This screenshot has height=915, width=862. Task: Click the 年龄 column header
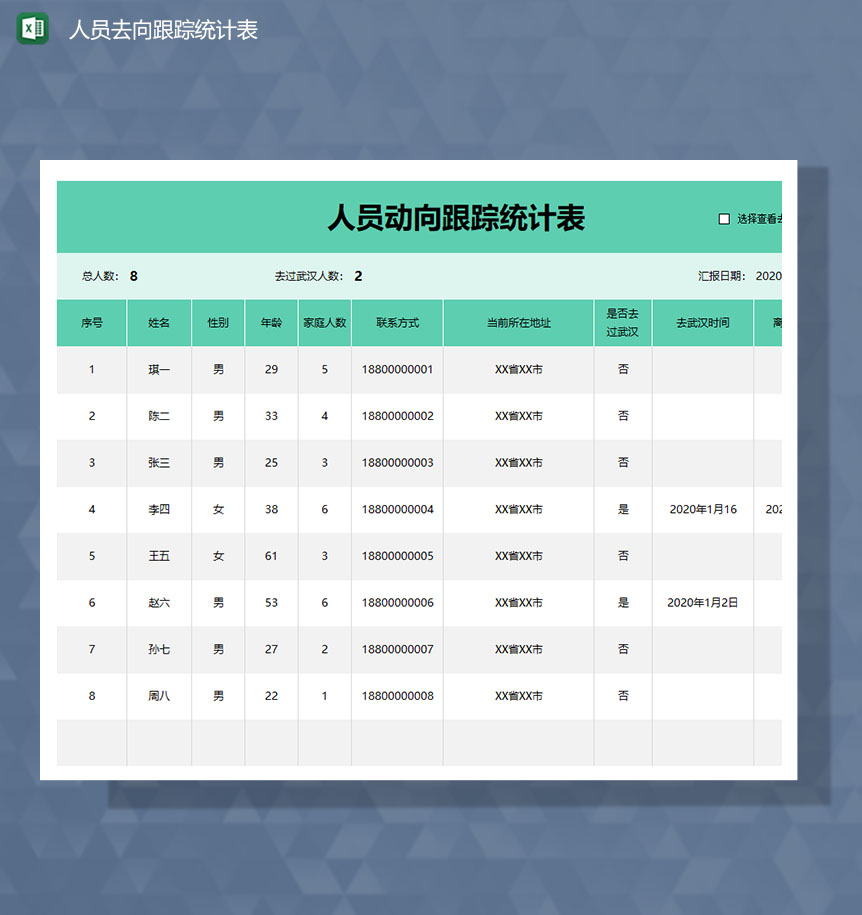click(x=271, y=322)
